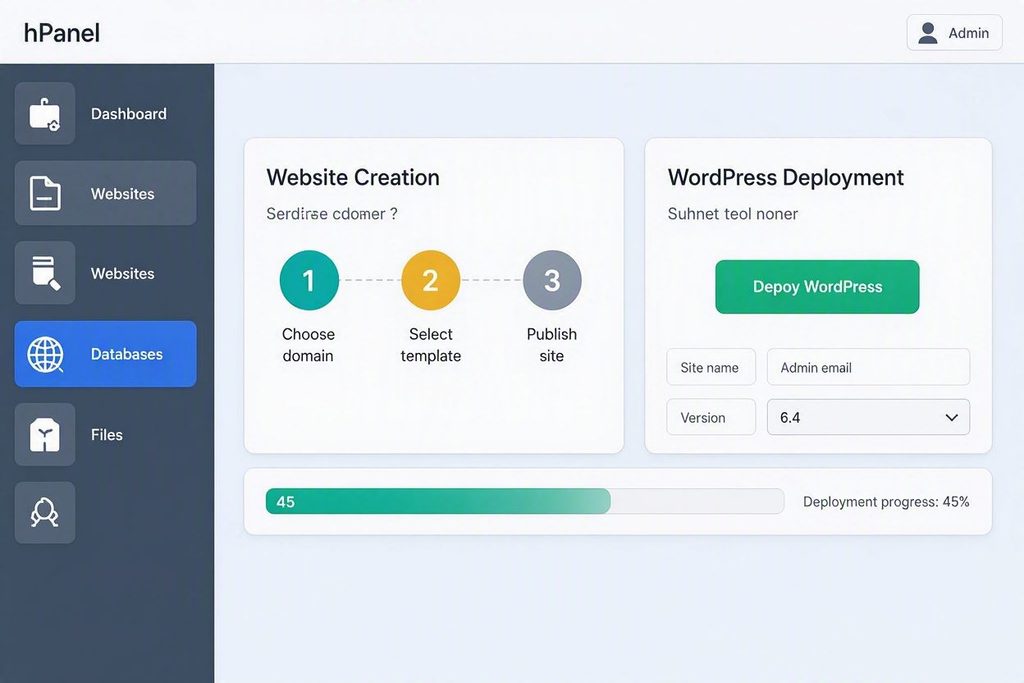Select step 2 circle
Viewport: 1024px width, 683px height.
[430, 280]
